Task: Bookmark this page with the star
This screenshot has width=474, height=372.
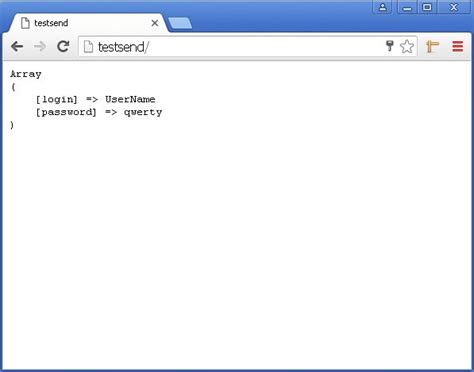Action: [407, 46]
